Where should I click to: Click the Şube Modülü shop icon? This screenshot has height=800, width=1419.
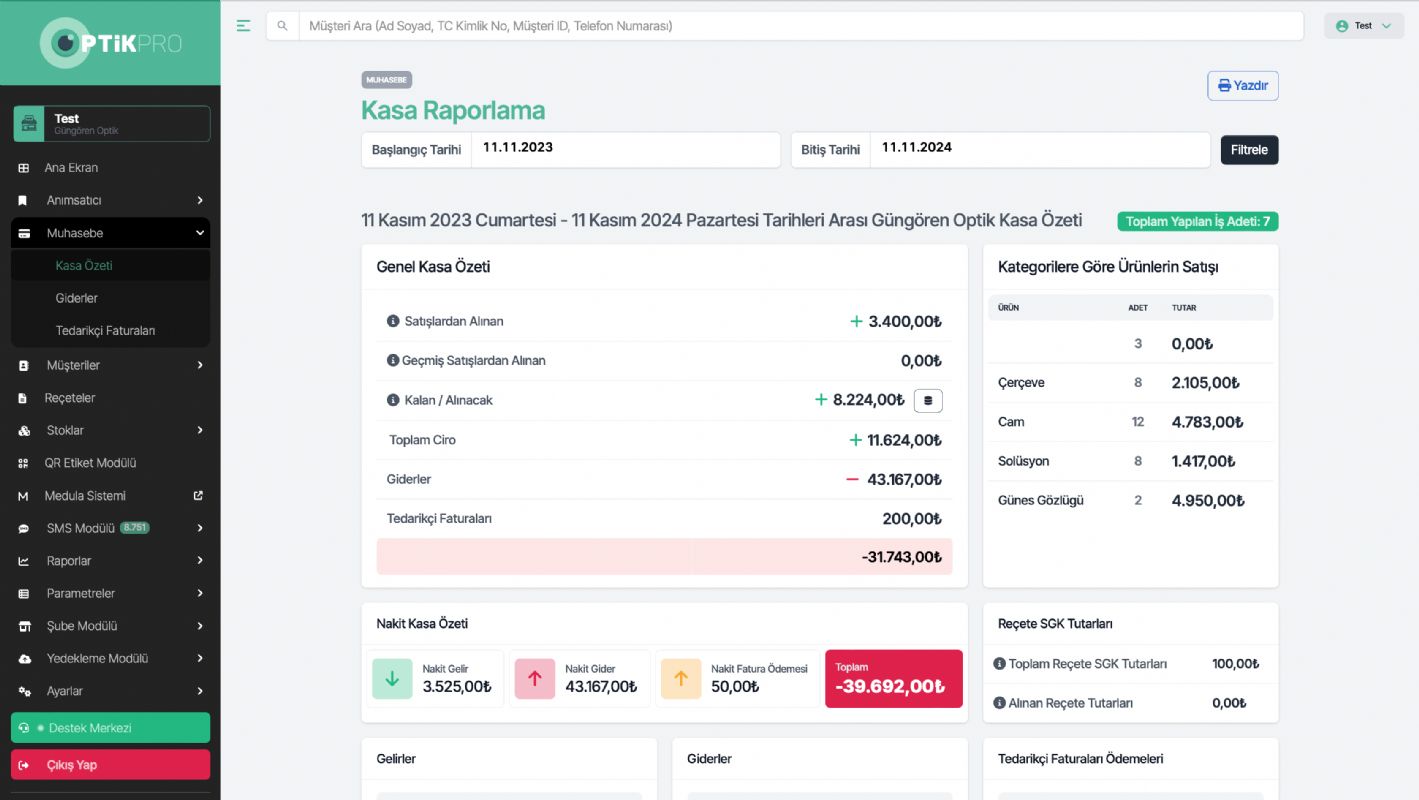25,626
